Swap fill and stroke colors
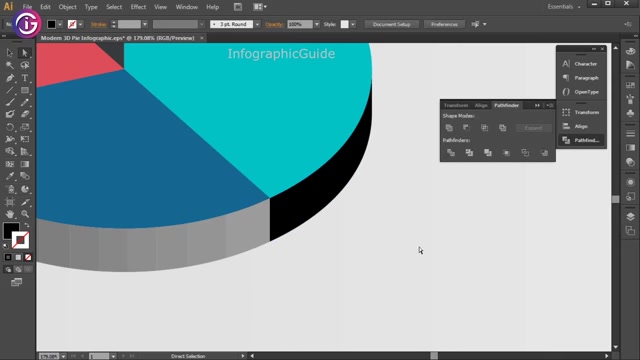This screenshot has height=360, width=640. (x=27, y=225)
